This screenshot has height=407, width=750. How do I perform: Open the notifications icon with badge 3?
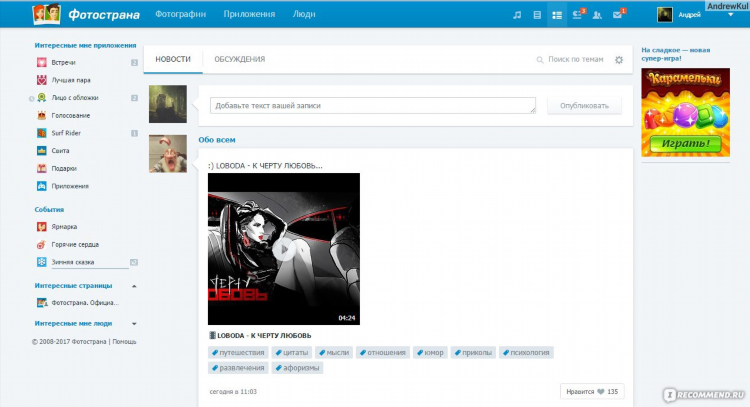click(x=577, y=15)
